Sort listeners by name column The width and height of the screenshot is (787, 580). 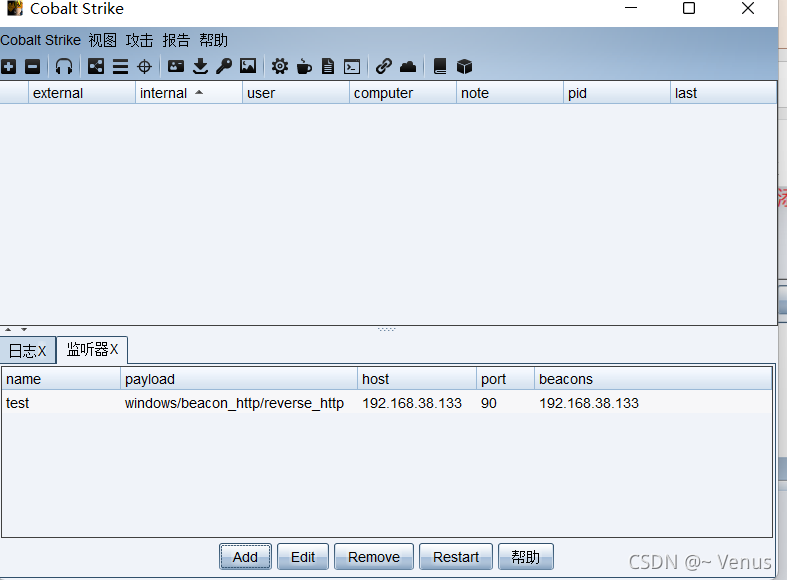coord(61,379)
